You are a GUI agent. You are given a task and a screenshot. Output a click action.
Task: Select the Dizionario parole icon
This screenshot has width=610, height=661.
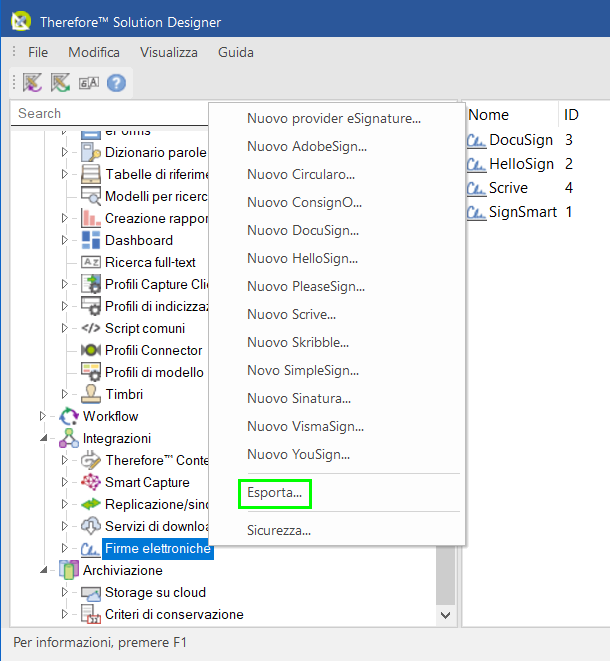[91, 152]
